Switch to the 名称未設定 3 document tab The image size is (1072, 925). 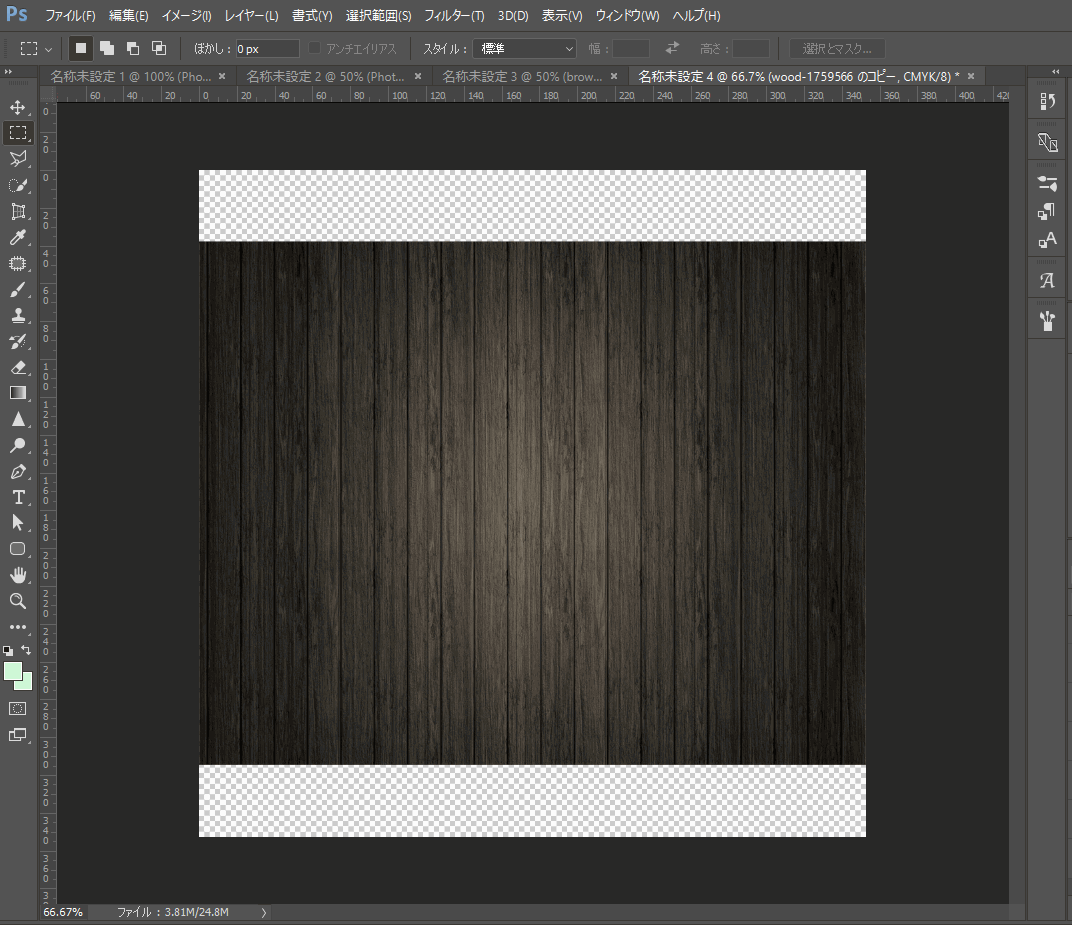pyautogui.click(x=522, y=77)
